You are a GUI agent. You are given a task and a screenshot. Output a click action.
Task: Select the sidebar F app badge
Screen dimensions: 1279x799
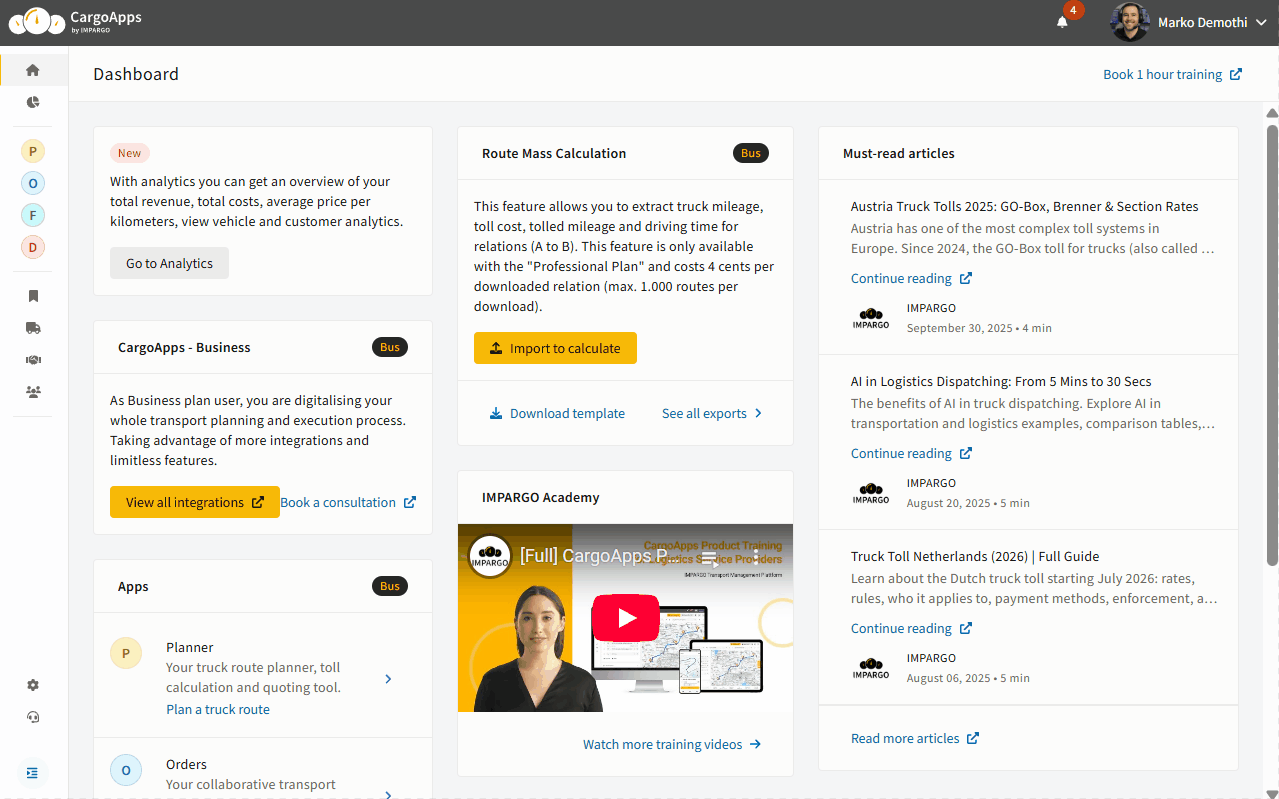(33, 215)
